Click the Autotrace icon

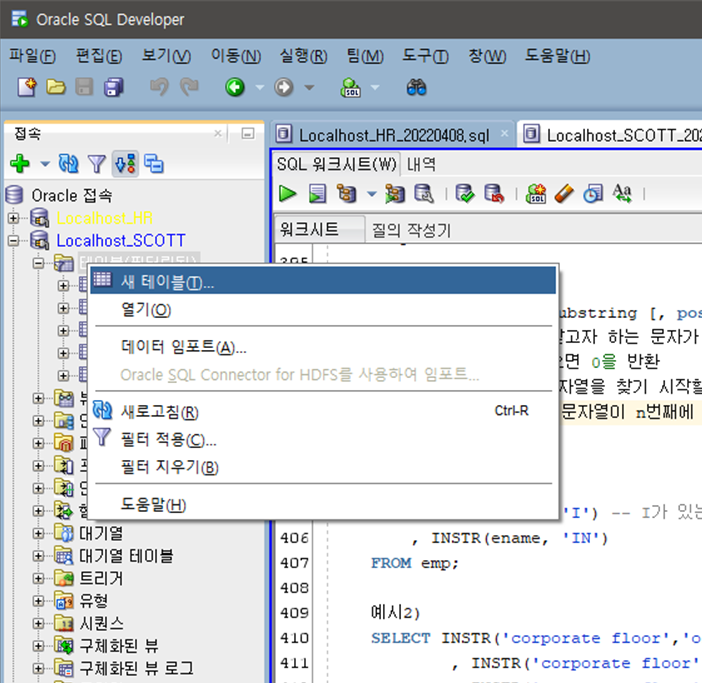click(394, 194)
